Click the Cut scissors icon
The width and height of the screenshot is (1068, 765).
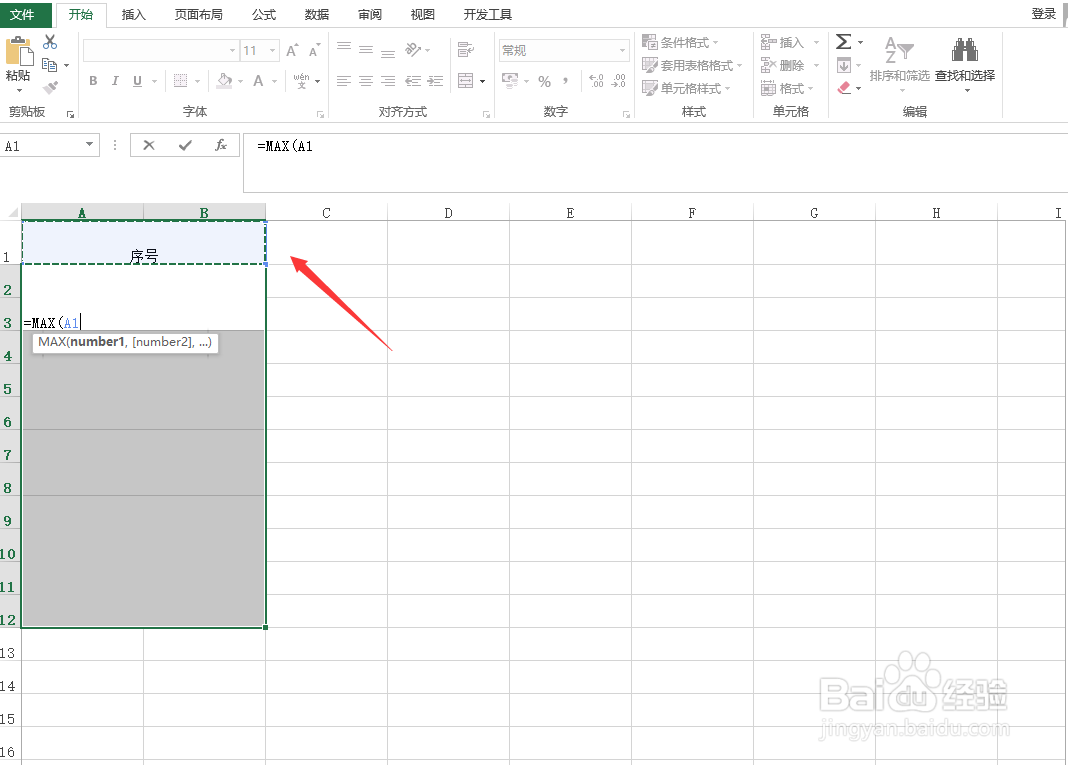point(50,42)
